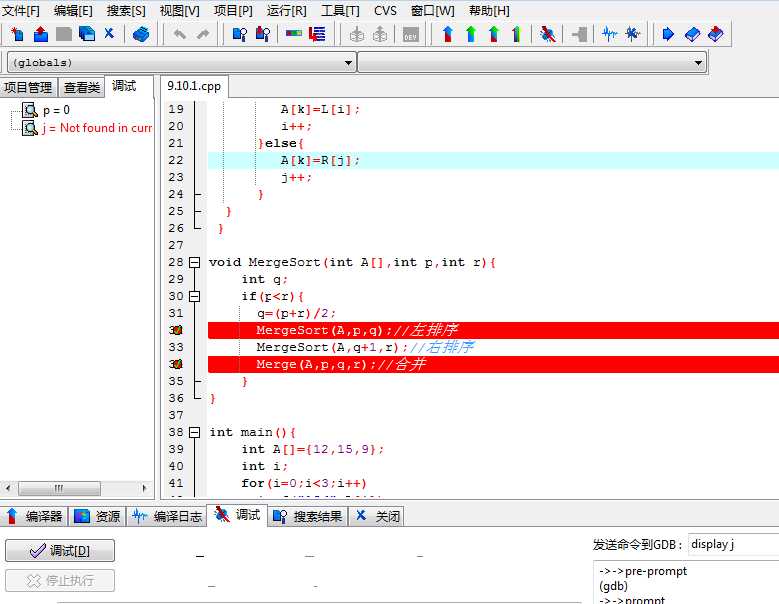Open profile analysis waveform icon
The height and width of the screenshot is (604, 779).
click(x=609, y=34)
